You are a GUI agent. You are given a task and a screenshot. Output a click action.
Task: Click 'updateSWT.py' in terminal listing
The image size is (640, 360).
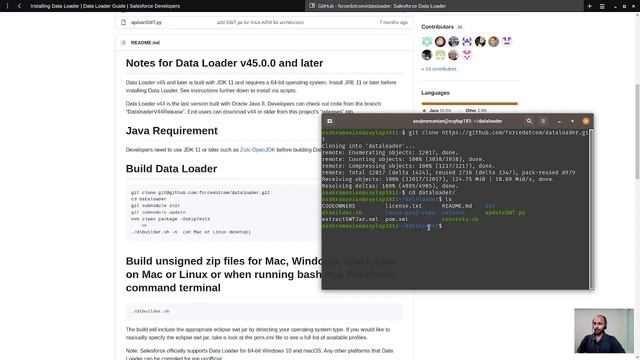pyautogui.click(x=505, y=213)
